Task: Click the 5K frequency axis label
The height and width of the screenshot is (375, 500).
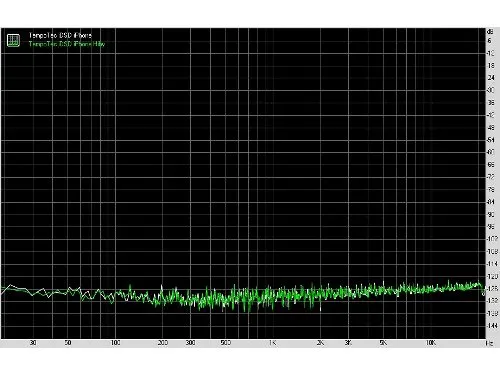Action: tap(383, 343)
